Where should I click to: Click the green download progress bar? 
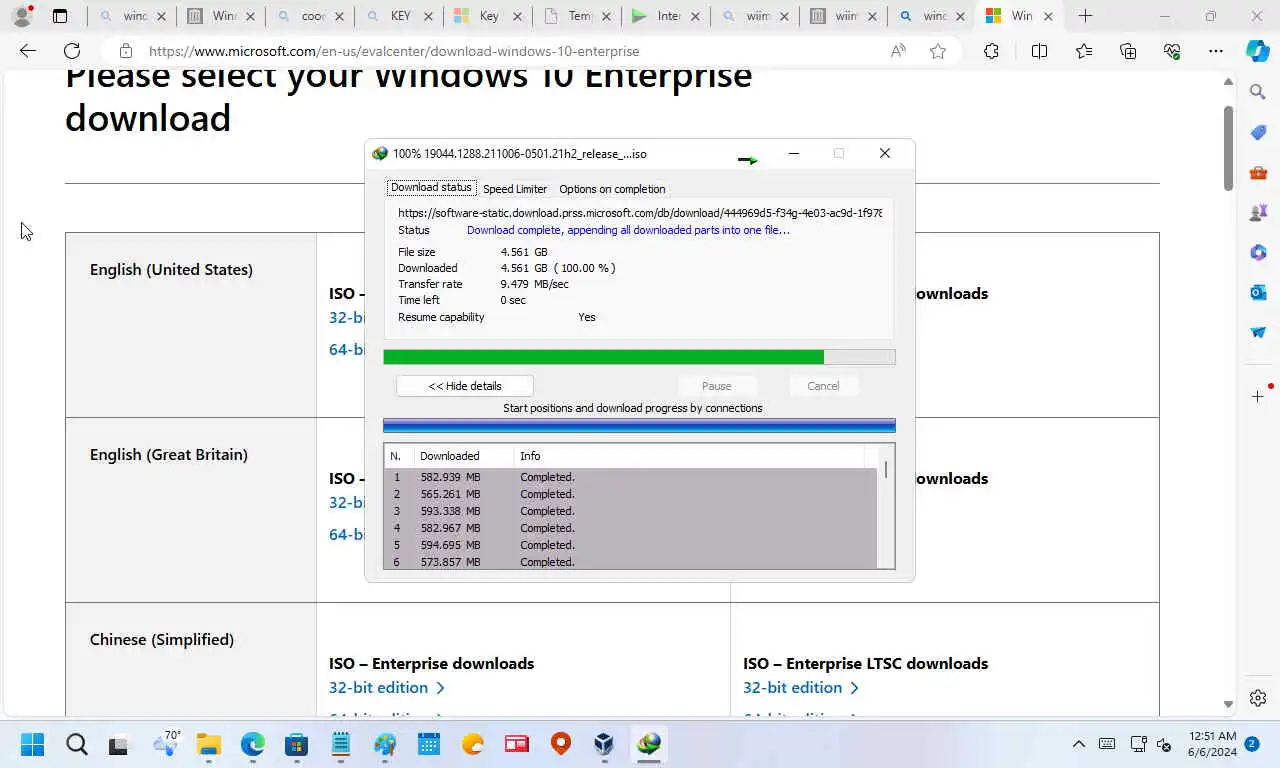coord(639,357)
